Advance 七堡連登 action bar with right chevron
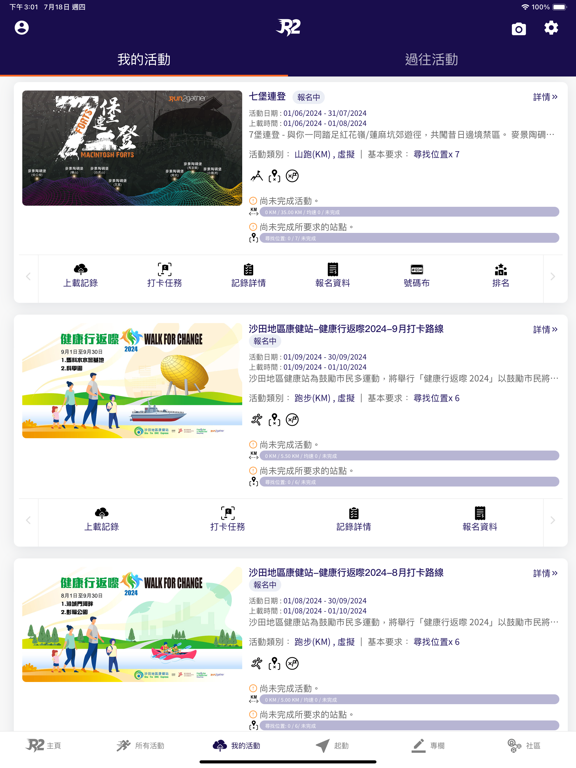The image size is (576, 768). point(552,277)
